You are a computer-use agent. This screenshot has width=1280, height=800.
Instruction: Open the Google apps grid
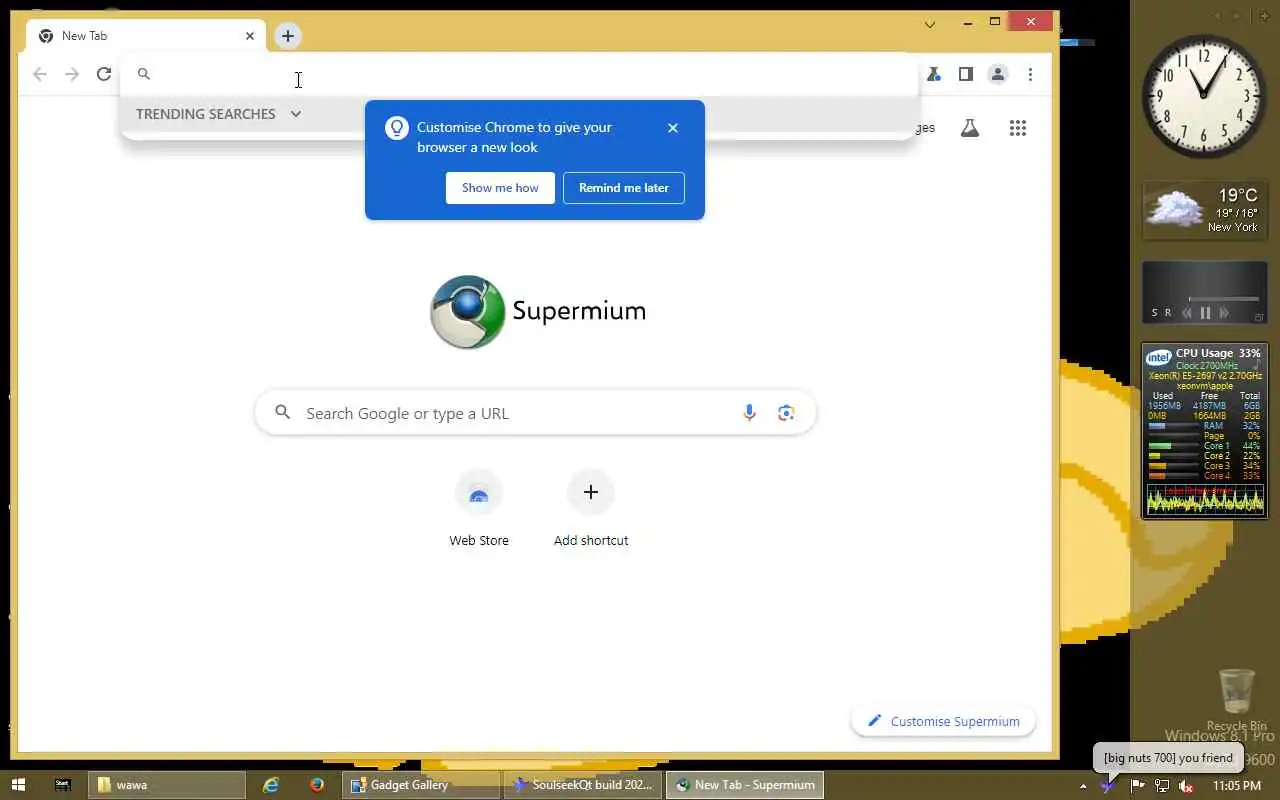pyautogui.click(x=1018, y=128)
